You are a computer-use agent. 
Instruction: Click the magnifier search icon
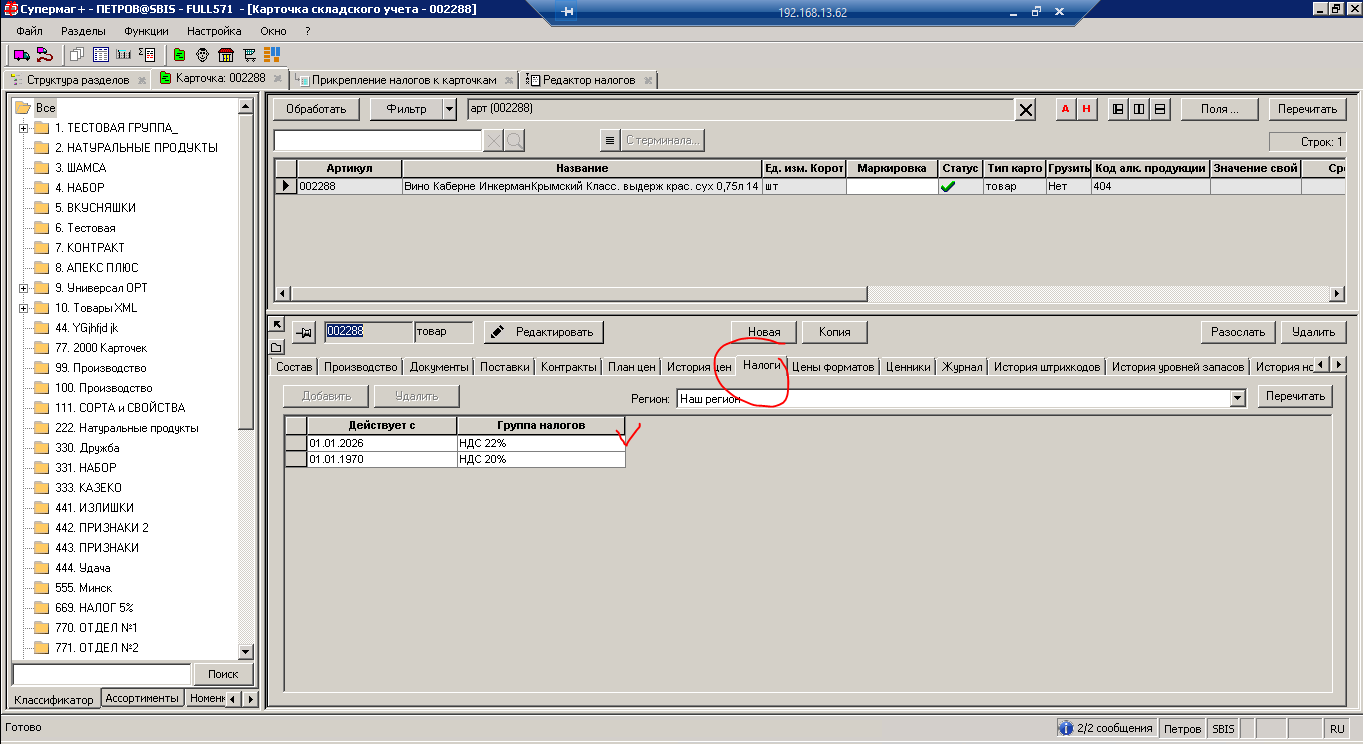[x=514, y=140]
